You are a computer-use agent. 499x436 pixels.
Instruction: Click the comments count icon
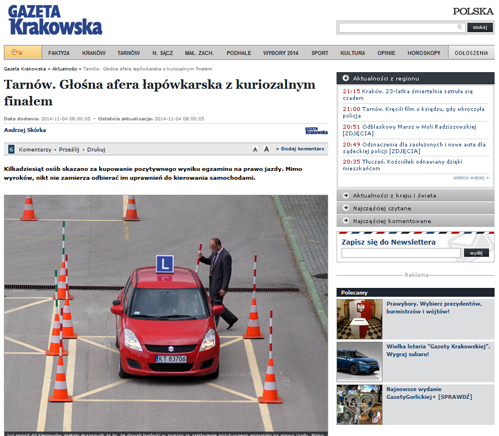(x=11, y=149)
